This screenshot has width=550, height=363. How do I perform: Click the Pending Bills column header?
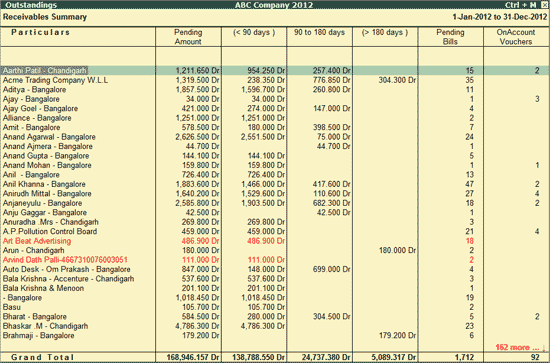450,37
